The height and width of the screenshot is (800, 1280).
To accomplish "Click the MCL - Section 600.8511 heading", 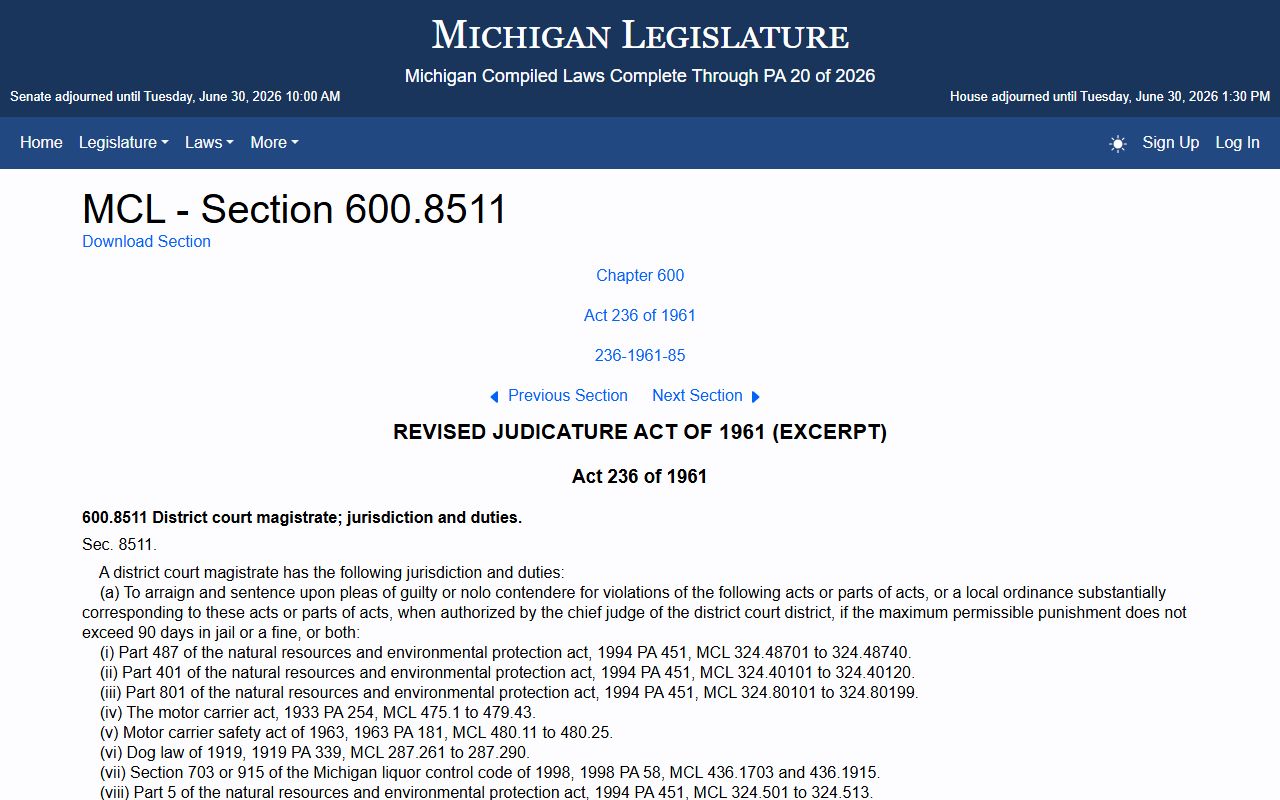I will tap(295, 209).
